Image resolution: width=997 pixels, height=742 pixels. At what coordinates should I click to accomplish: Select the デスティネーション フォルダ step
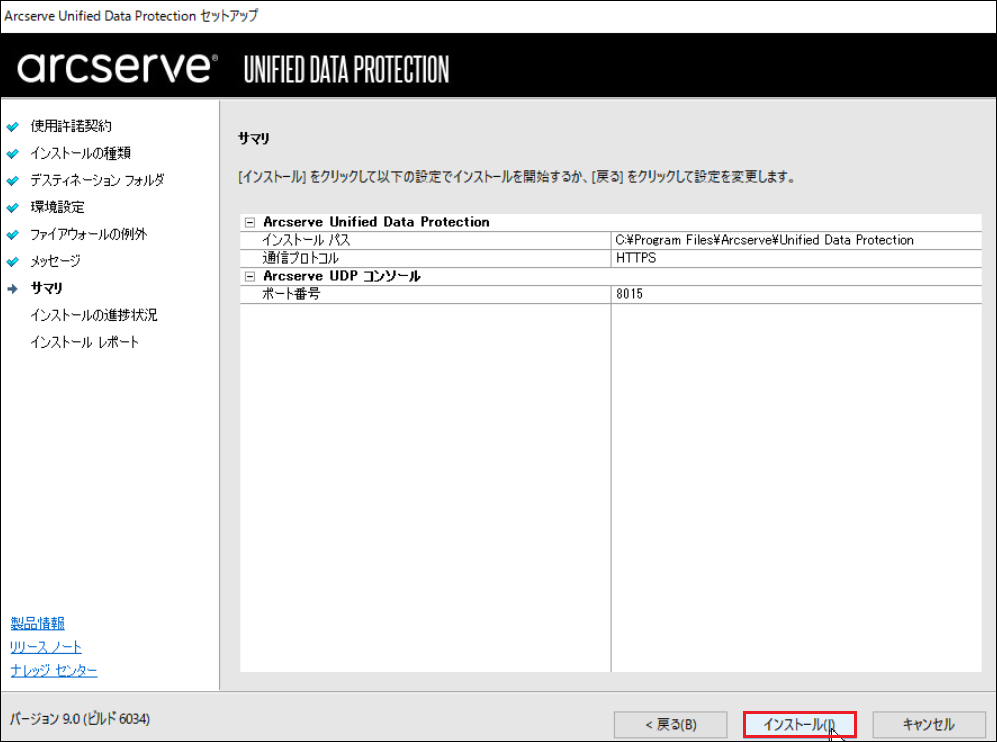[x=97, y=180]
